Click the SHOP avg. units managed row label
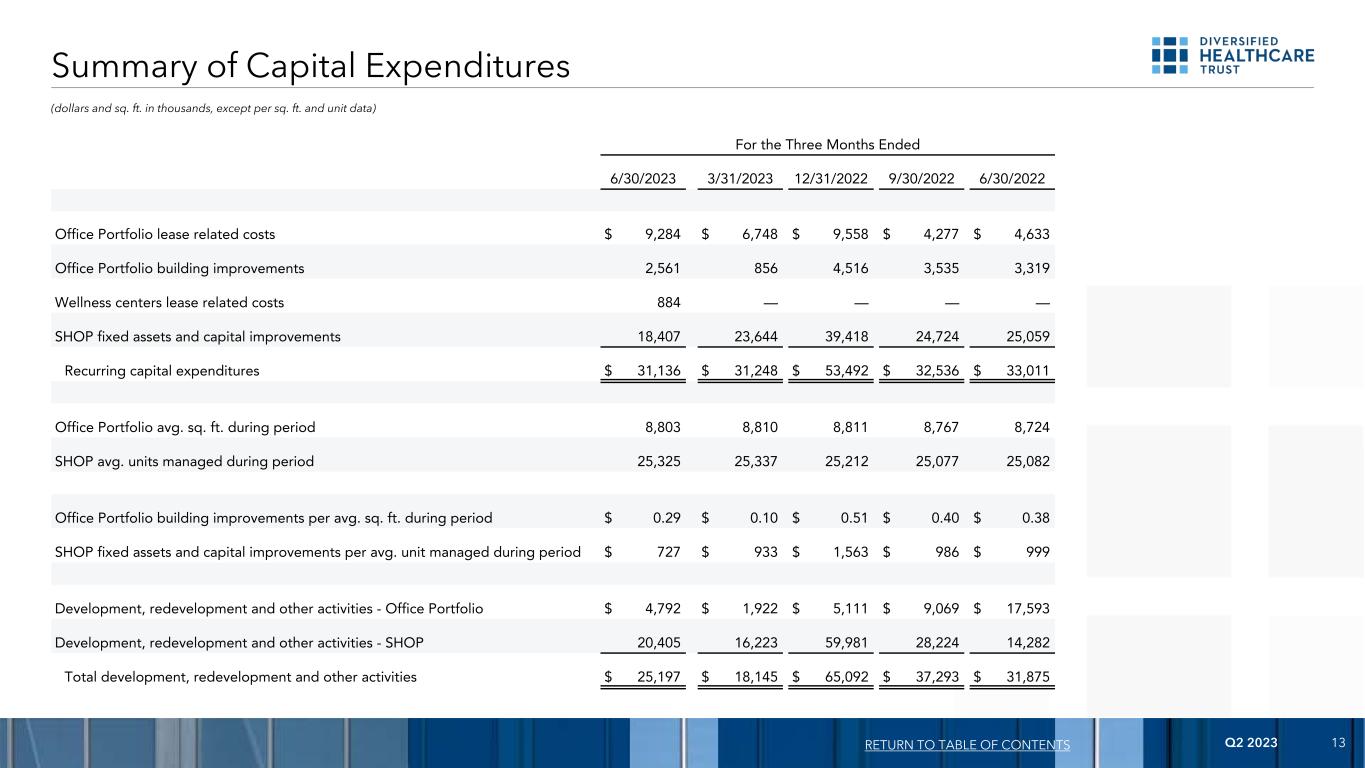This screenshot has height=768, width=1365. point(184,461)
